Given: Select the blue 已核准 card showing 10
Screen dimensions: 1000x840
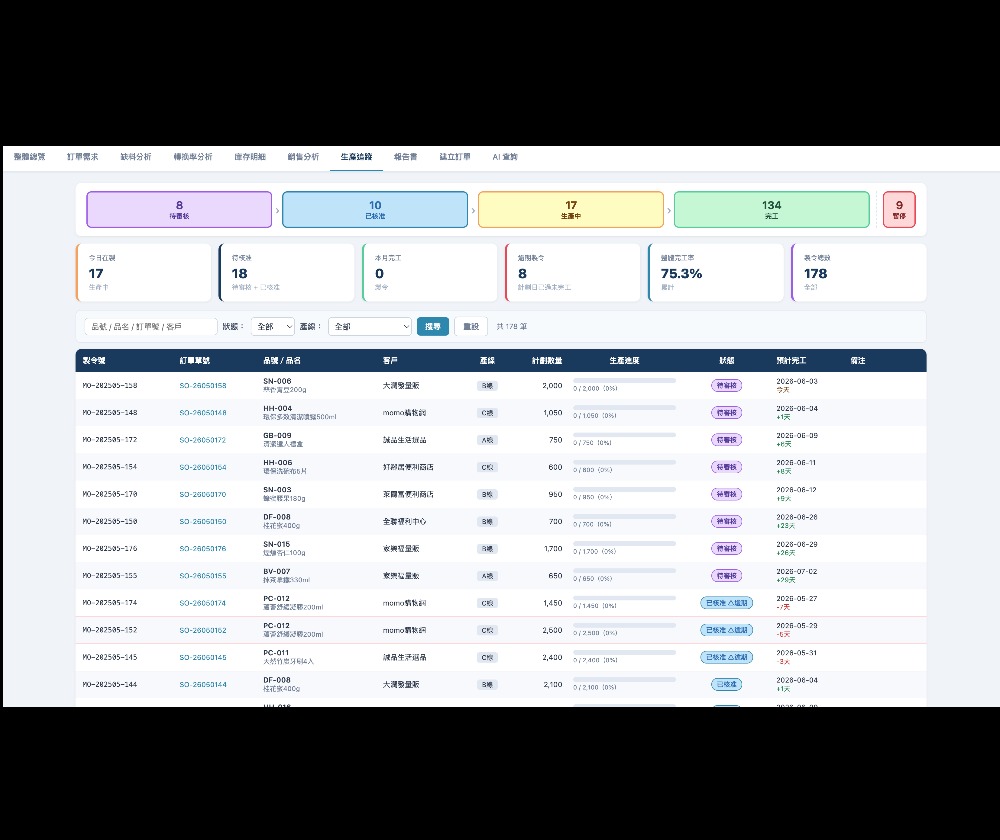Looking at the screenshot, I should tap(375, 209).
